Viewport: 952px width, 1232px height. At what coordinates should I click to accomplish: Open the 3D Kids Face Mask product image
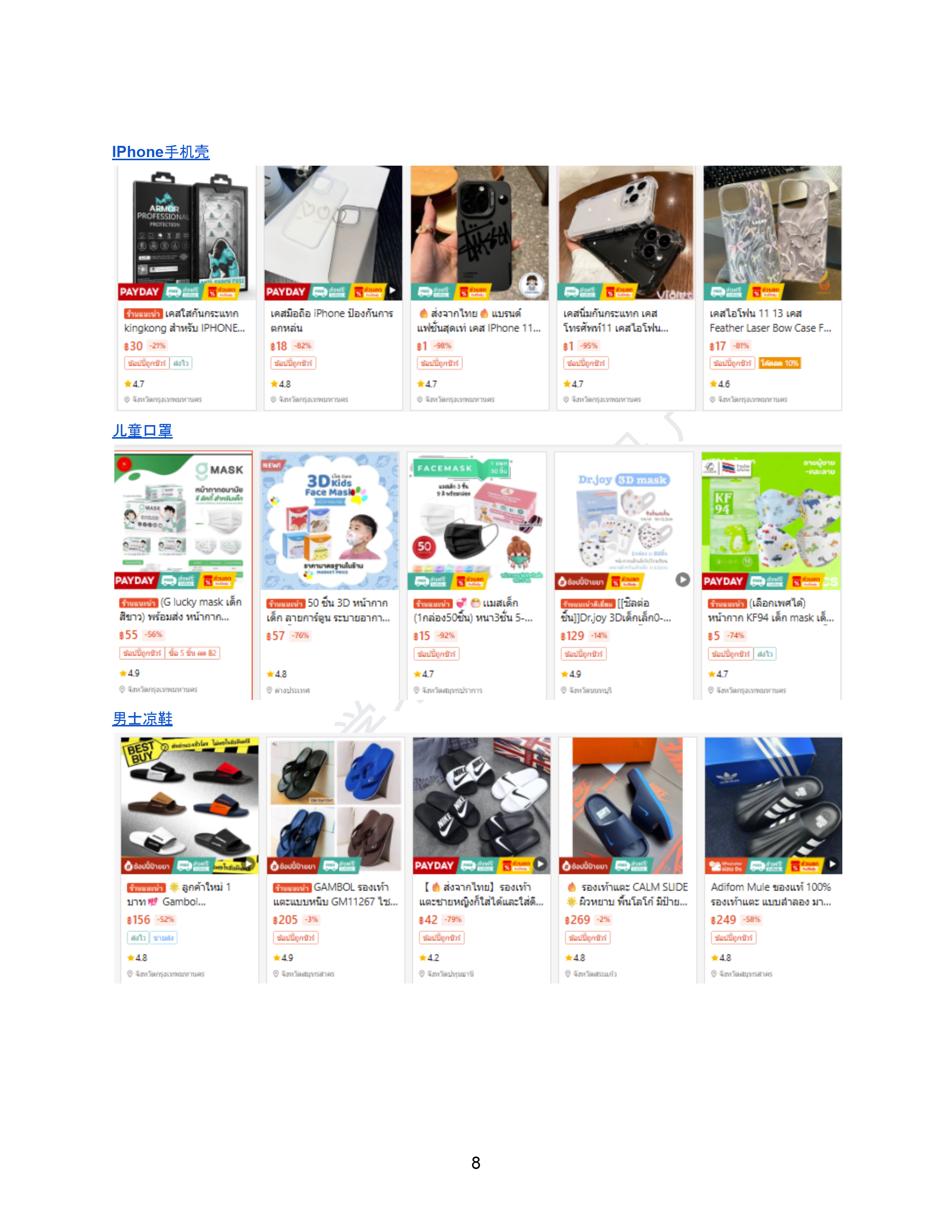(x=329, y=521)
